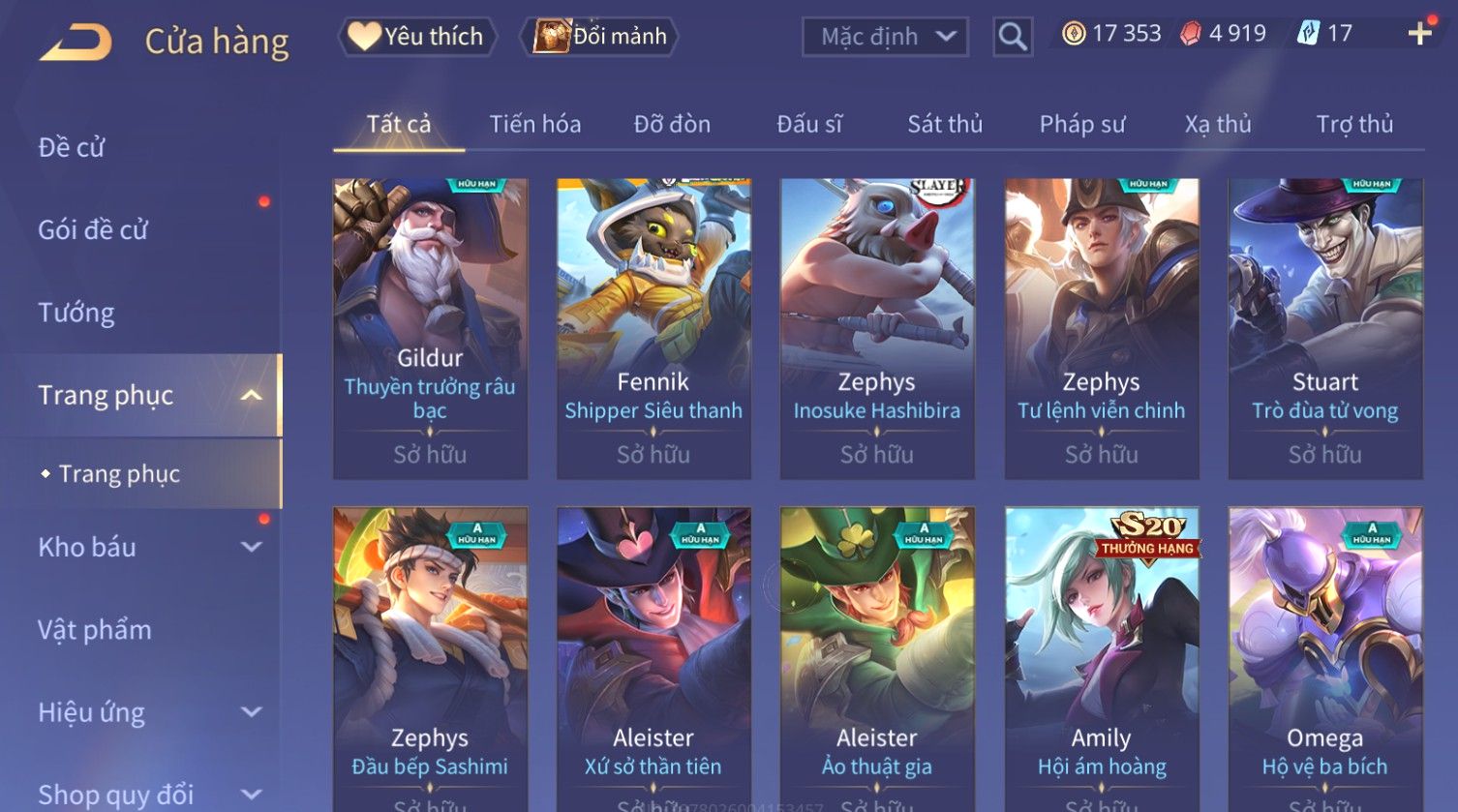Click the red ruby currency icon
Image resolution: width=1458 pixels, height=812 pixels.
[x=1191, y=34]
